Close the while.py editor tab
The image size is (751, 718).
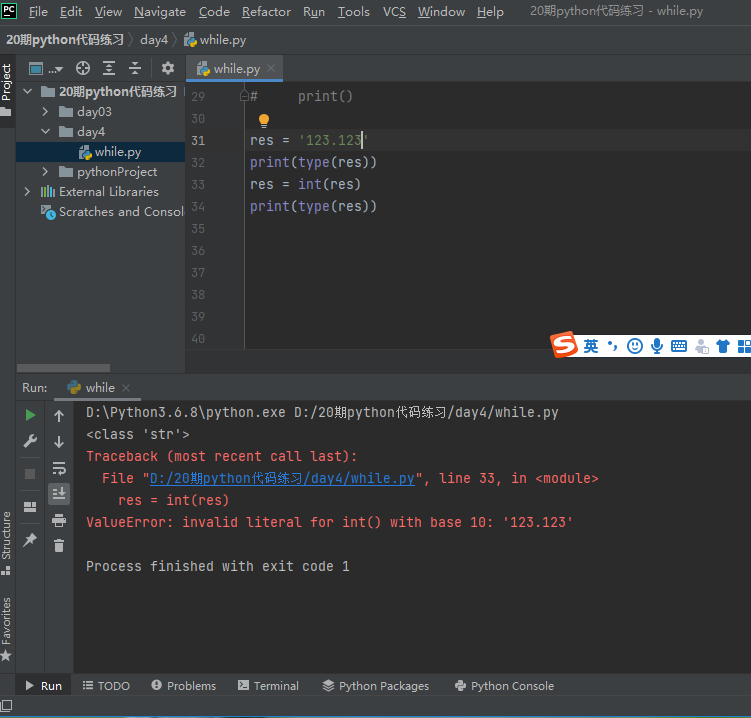[273, 69]
